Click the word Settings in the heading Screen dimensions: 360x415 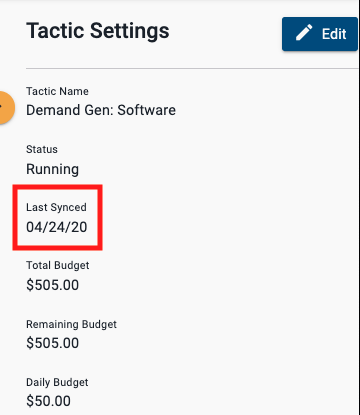(130, 31)
